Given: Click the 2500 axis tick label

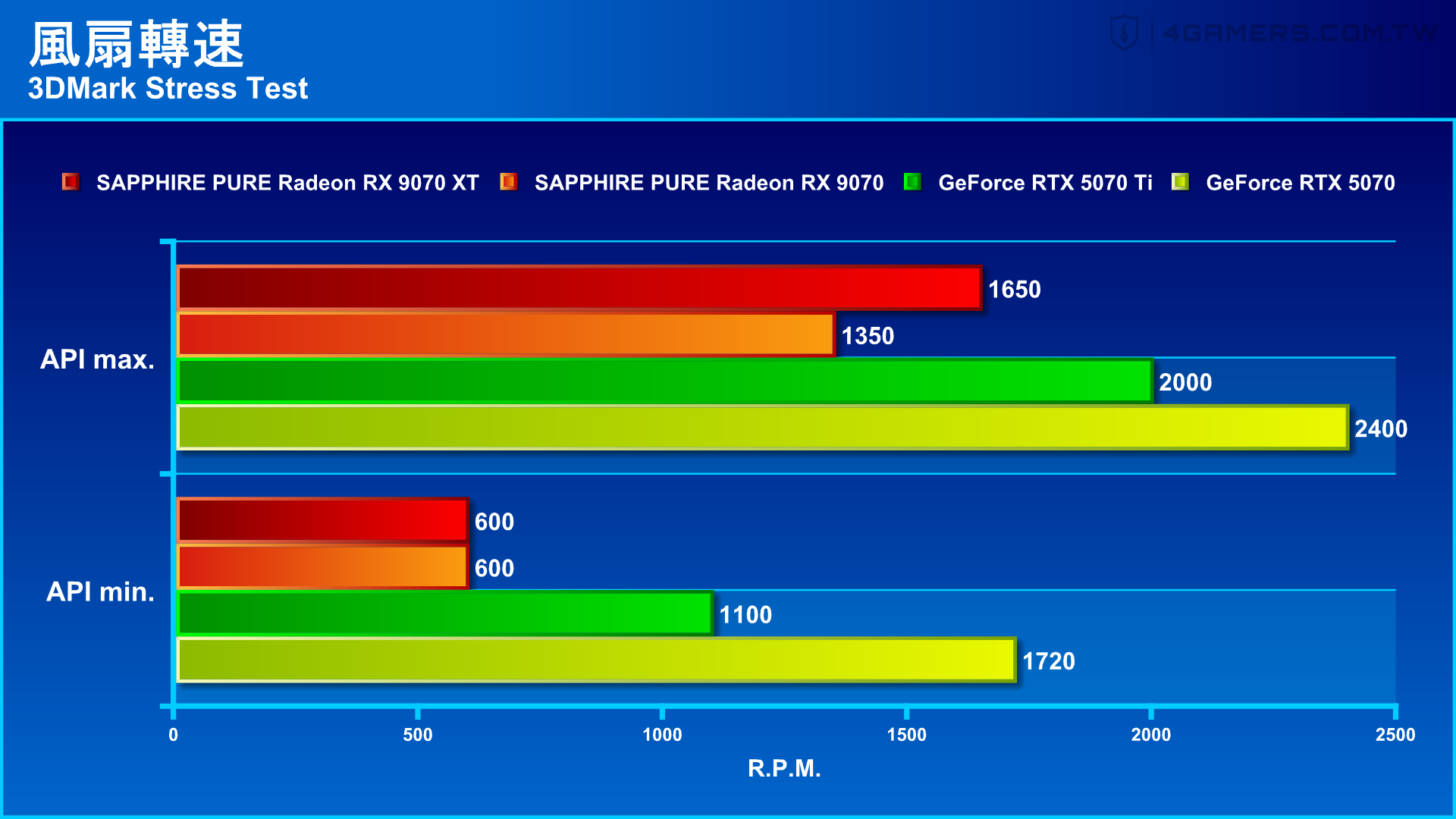Looking at the screenshot, I should click(1395, 735).
